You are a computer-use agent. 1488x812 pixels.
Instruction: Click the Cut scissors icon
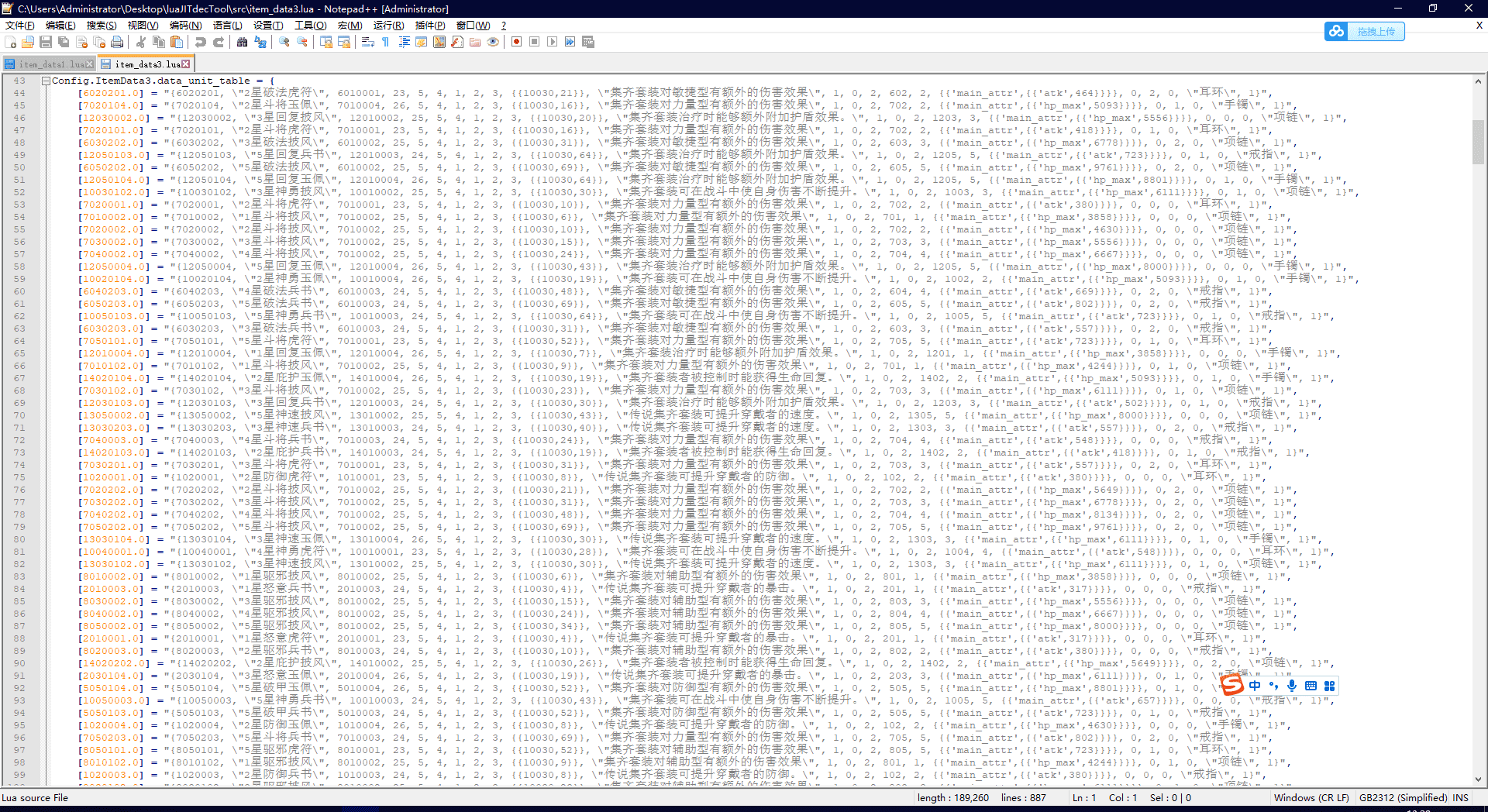pos(141,42)
